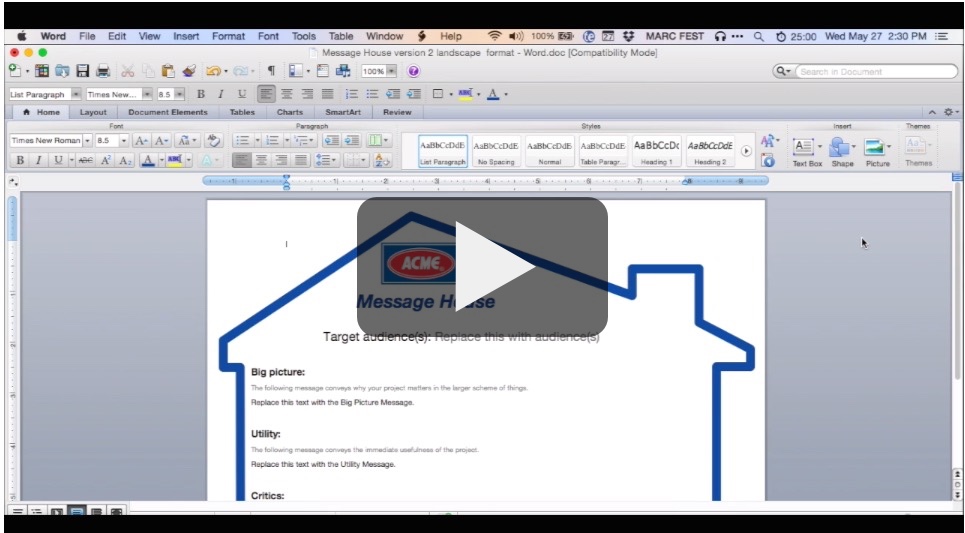Collapse the ribbon using the chevron
Viewport: 965px width, 533px height.
(x=932, y=112)
